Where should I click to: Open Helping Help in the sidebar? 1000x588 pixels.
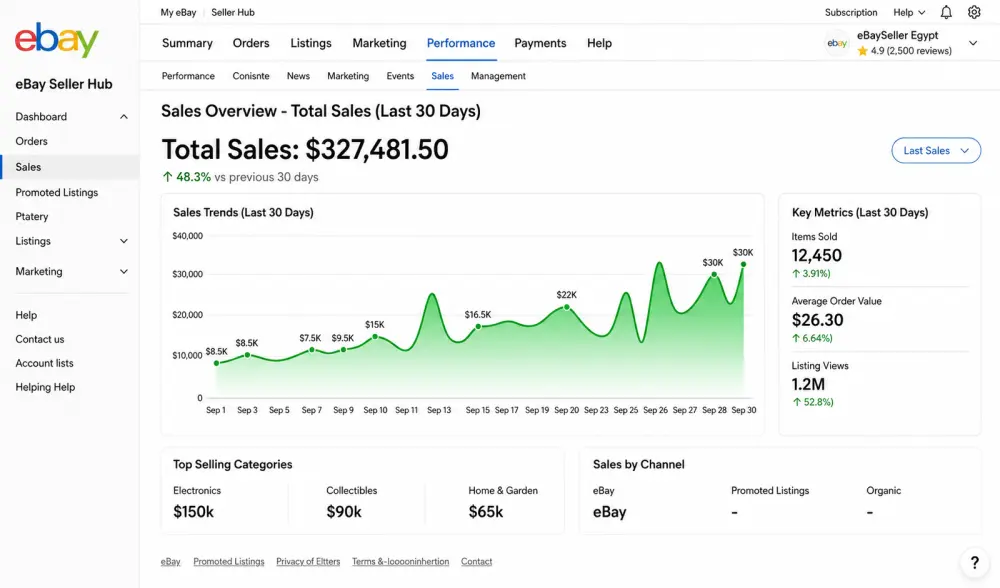[45, 387]
